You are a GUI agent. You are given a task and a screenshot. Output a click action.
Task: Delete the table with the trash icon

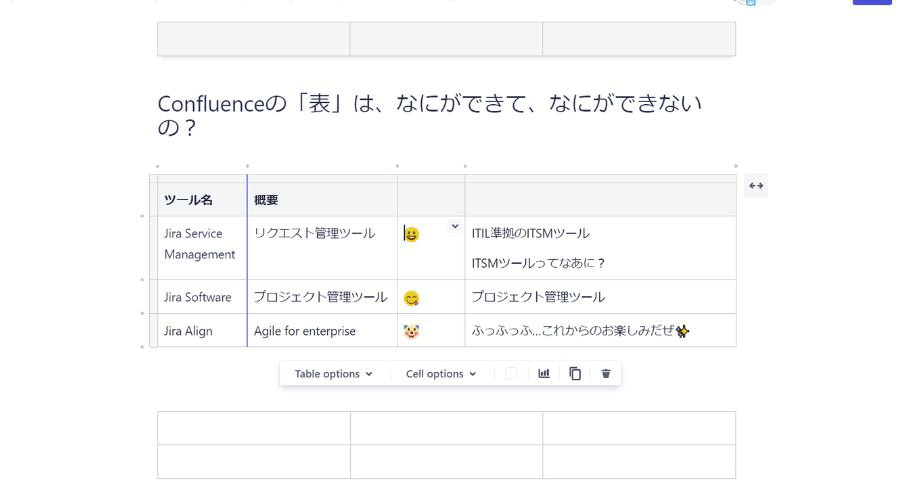pyautogui.click(x=606, y=374)
